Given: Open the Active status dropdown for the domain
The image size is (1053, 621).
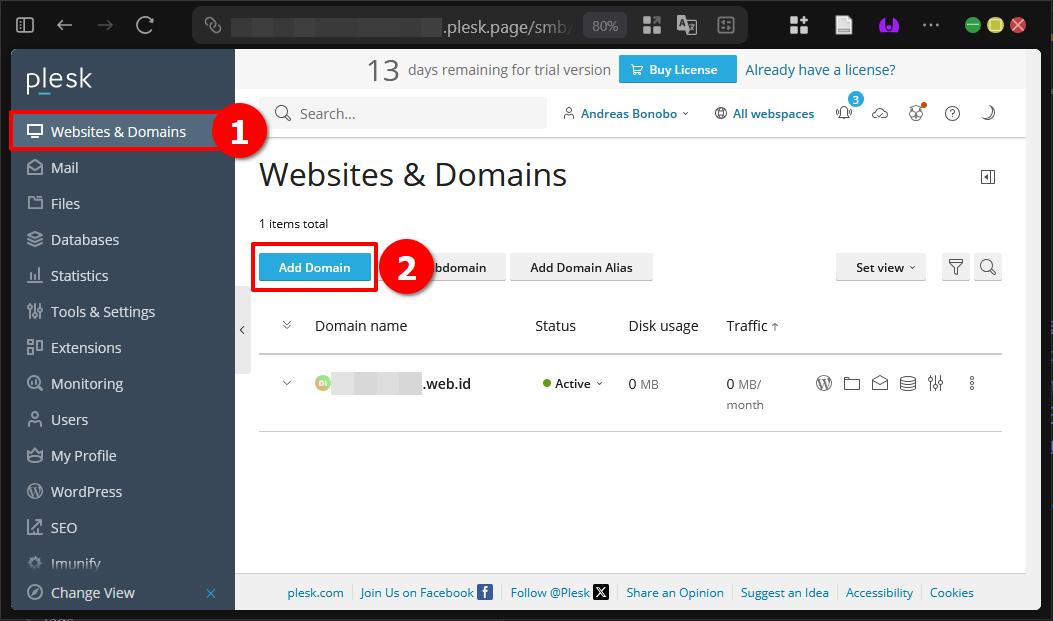Looking at the screenshot, I should (572, 383).
